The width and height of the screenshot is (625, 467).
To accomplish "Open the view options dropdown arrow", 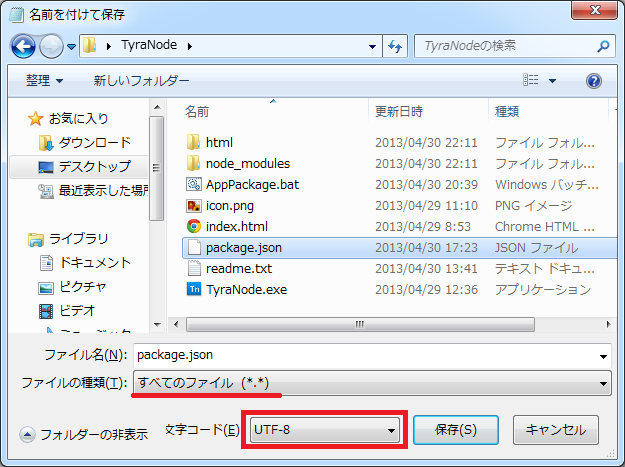I will pyautogui.click(x=552, y=80).
